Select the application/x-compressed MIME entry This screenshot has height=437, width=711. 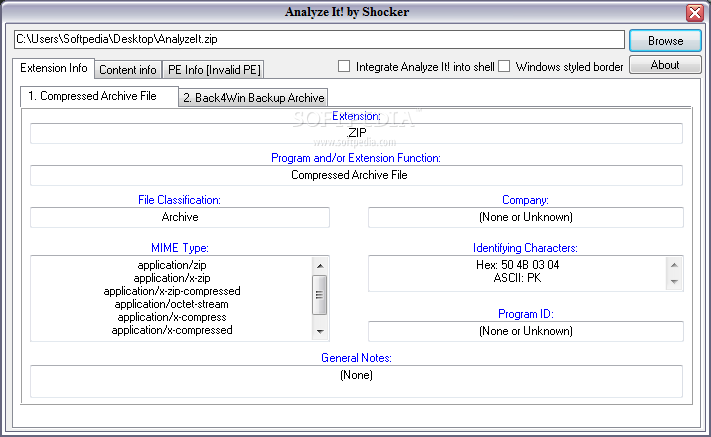(172, 330)
